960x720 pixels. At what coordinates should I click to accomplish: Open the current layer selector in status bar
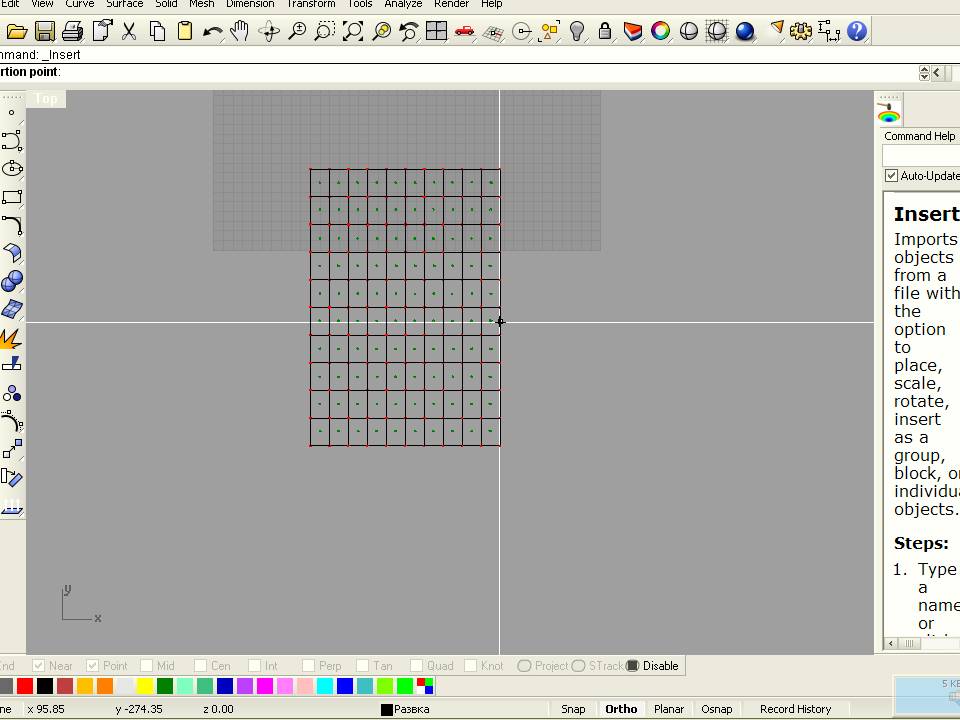pyautogui.click(x=405, y=709)
